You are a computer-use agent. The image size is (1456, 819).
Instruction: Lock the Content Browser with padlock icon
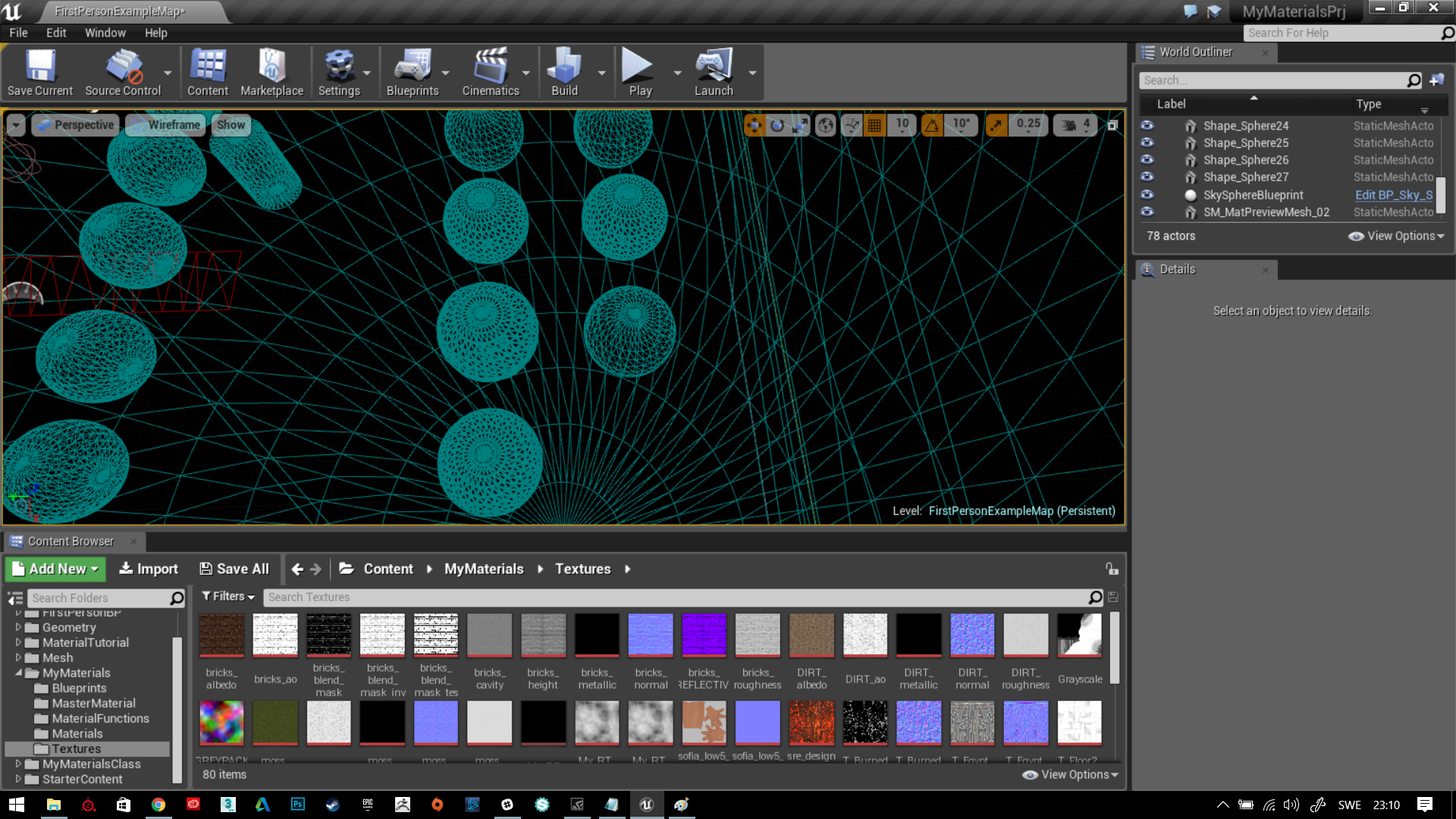(1112, 569)
